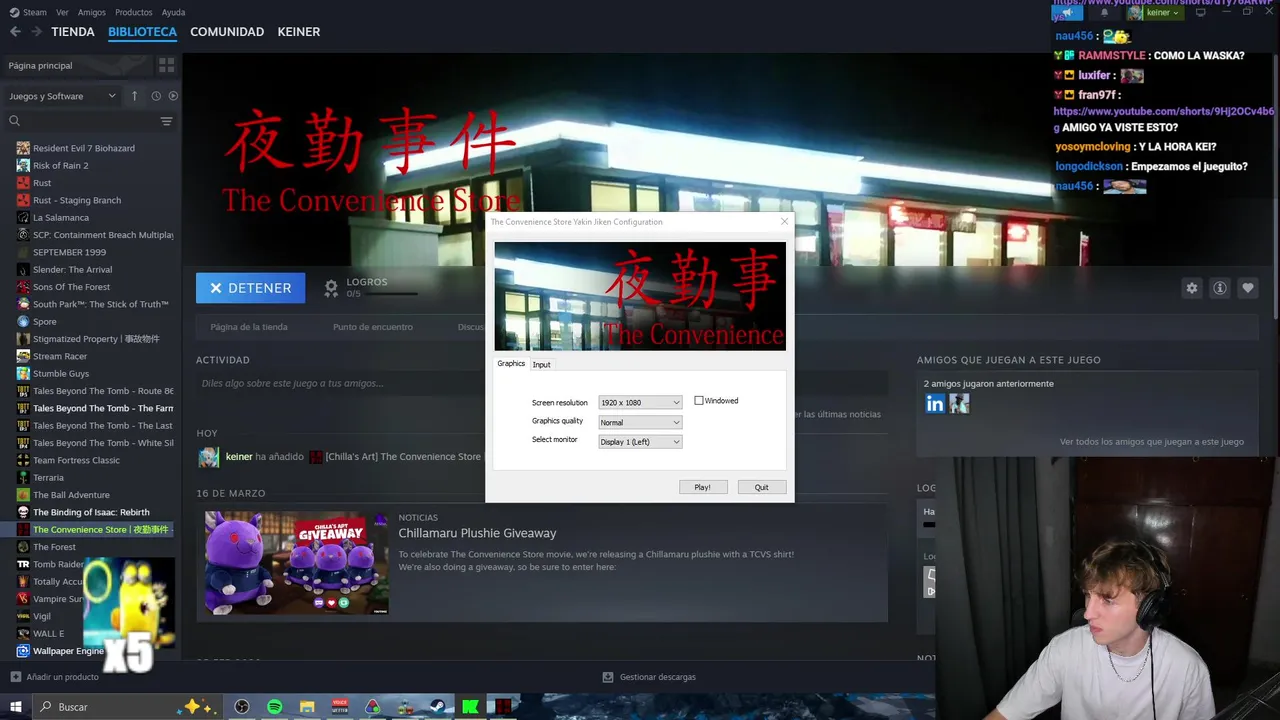The height and width of the screenshot is (720, 1280).
Task: Open Voicemeeter from the taskbar
Action: [x=340, y=707]
